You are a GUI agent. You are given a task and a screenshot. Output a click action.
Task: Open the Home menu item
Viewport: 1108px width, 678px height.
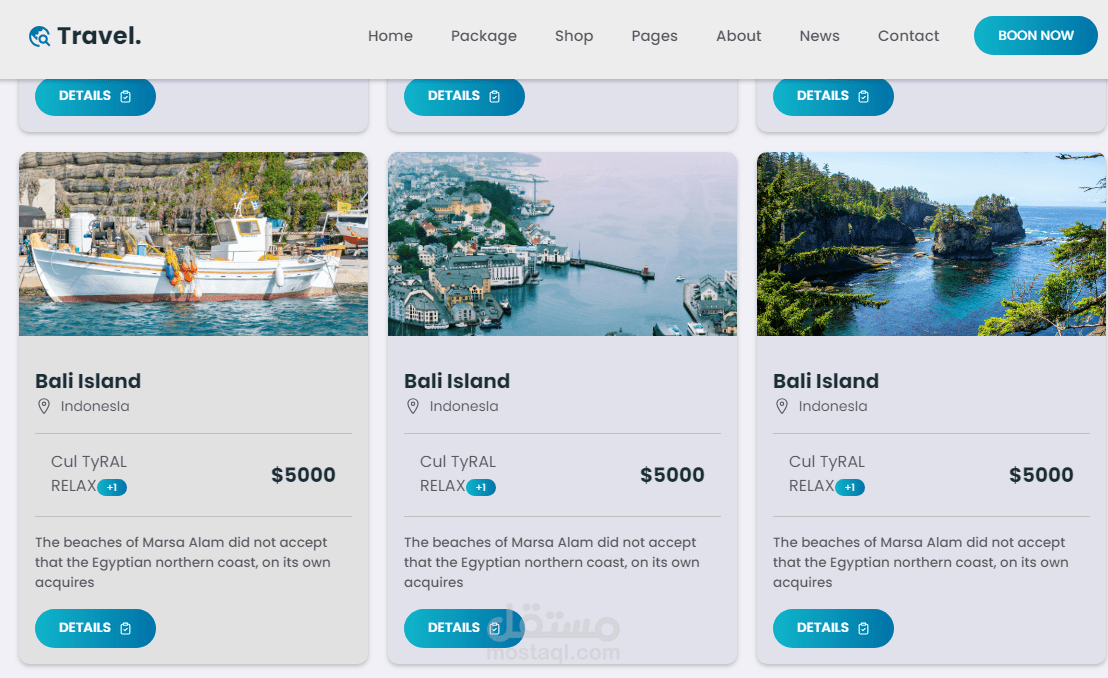click(x=390, y=36)
